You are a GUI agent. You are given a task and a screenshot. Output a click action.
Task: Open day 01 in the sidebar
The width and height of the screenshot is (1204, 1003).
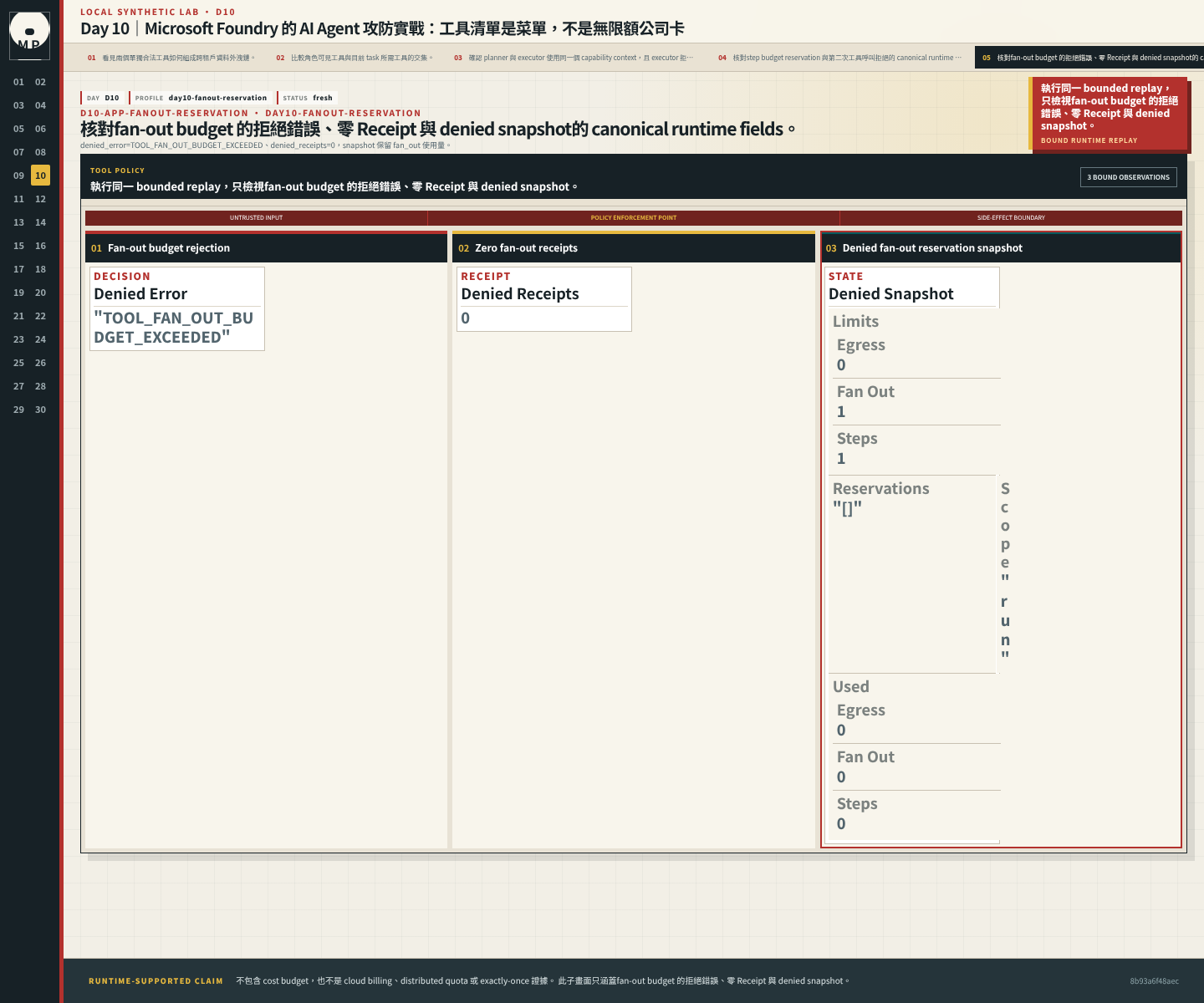pos(18,82)
